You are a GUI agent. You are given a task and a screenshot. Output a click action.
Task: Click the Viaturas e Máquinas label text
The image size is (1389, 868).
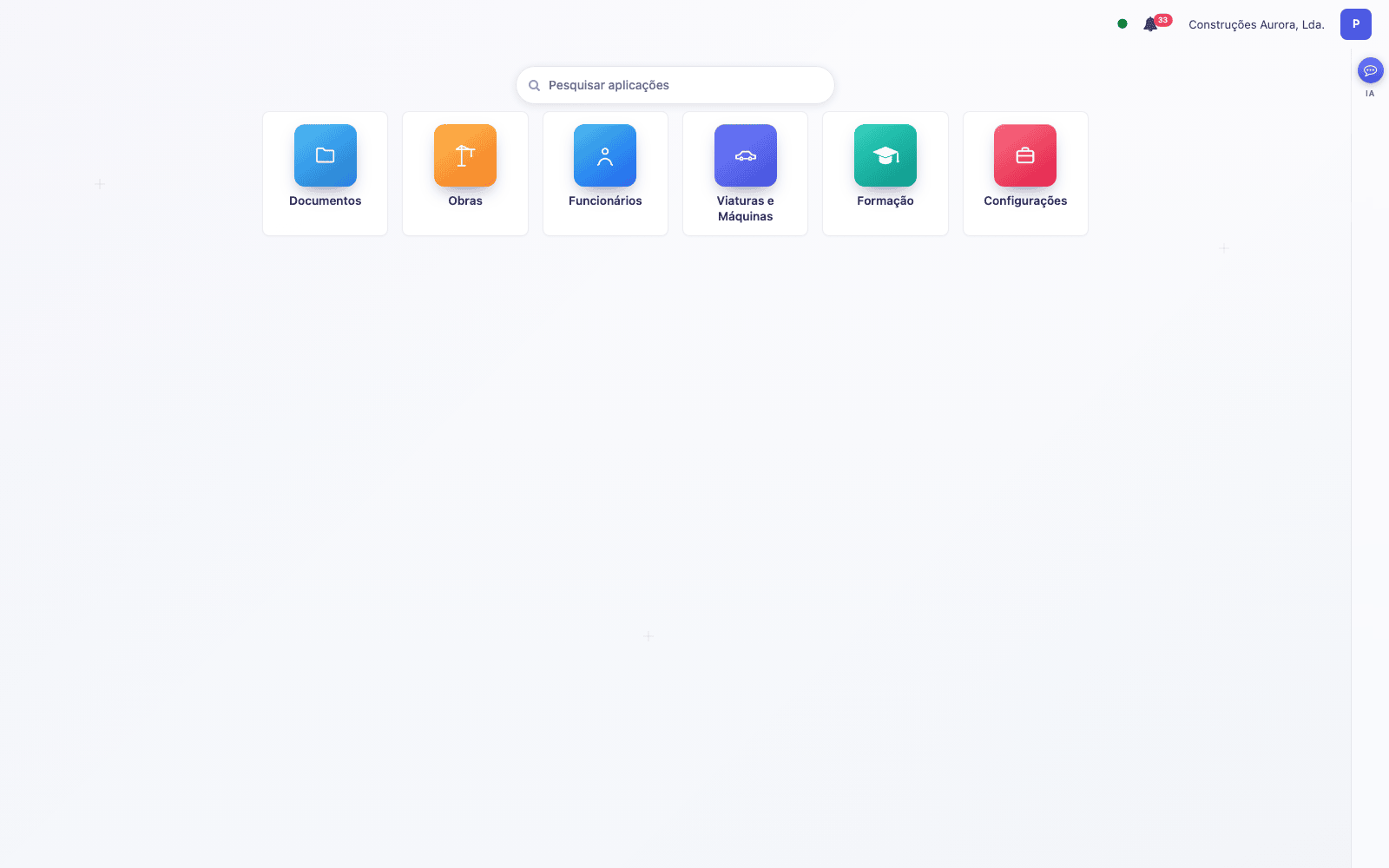click(x=746, y=208)
